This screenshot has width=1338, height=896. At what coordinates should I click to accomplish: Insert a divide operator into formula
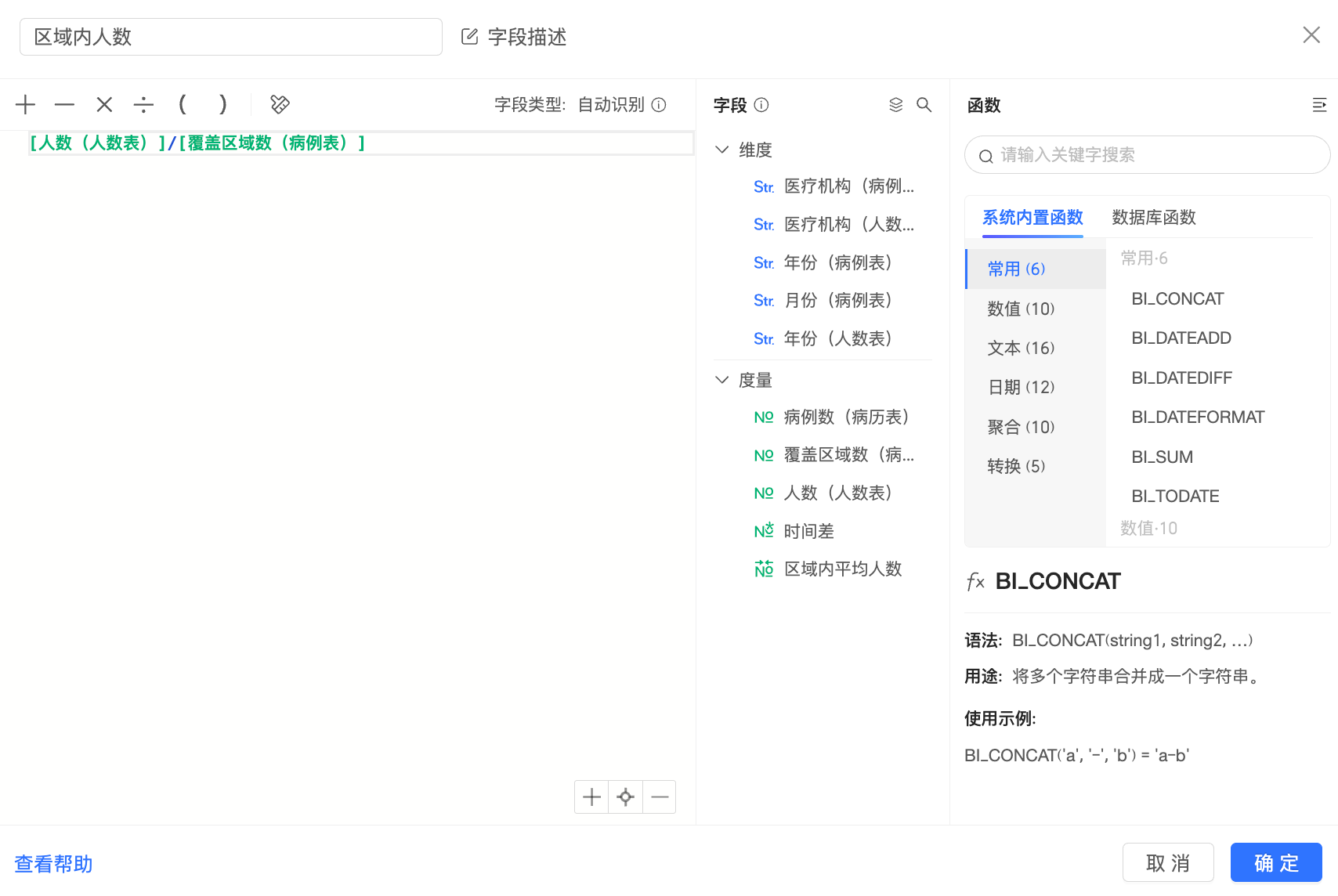tap(143, 104)
